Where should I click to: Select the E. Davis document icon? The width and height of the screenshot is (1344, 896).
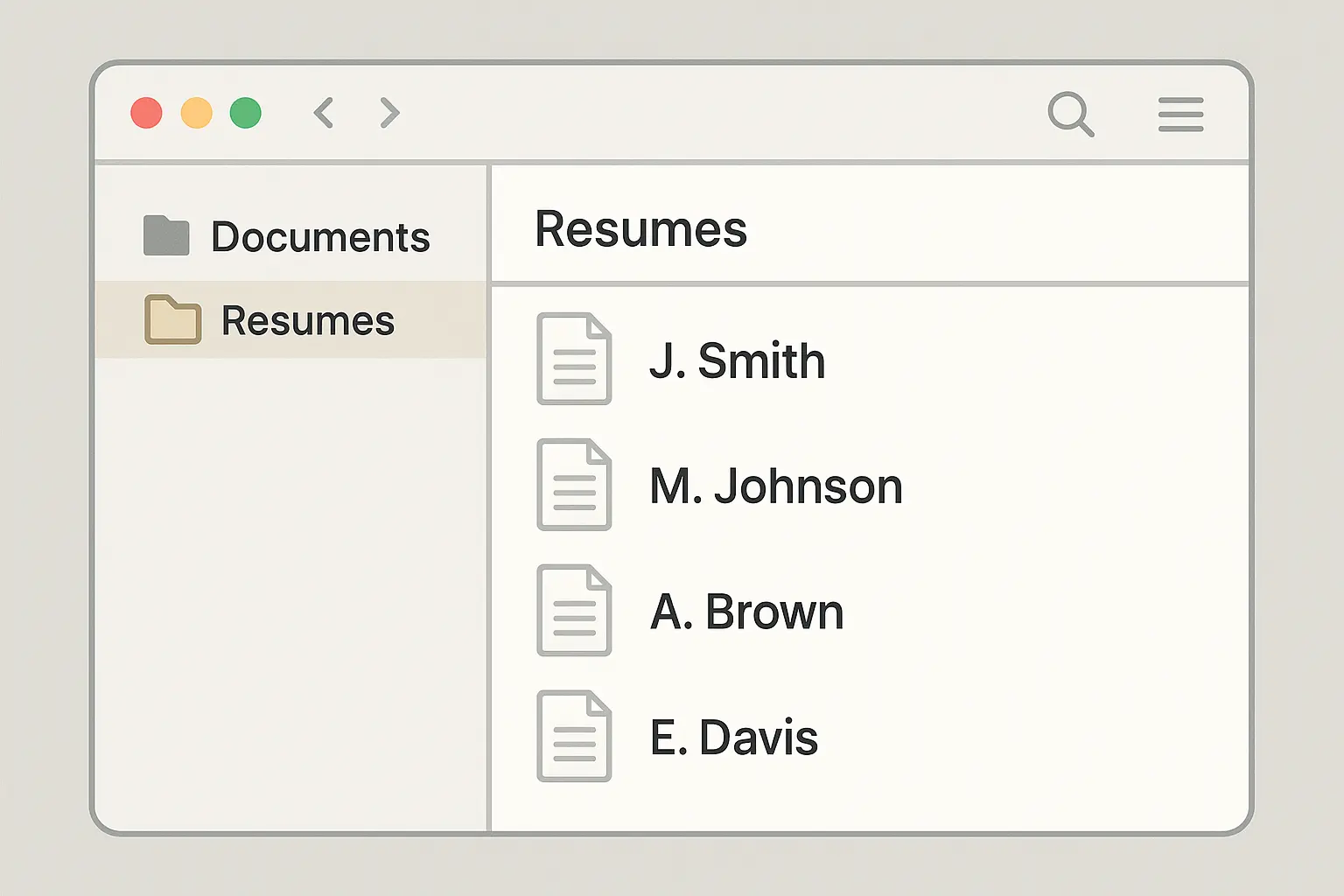pos(574,736)
